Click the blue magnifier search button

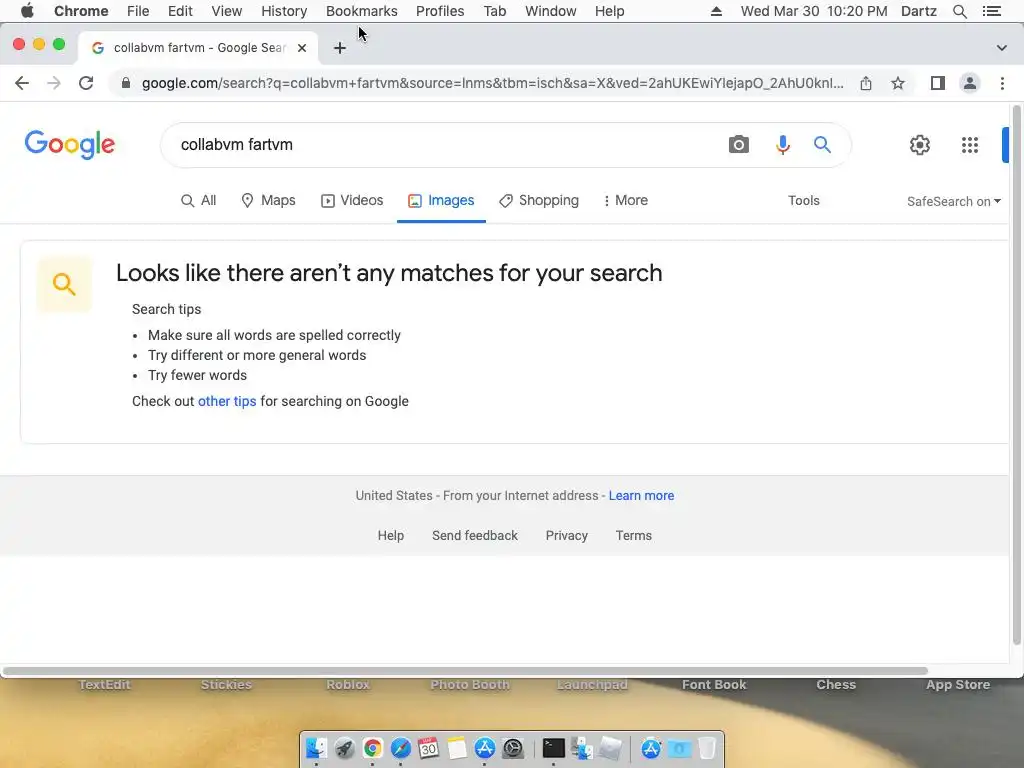[x=822, y=144]
